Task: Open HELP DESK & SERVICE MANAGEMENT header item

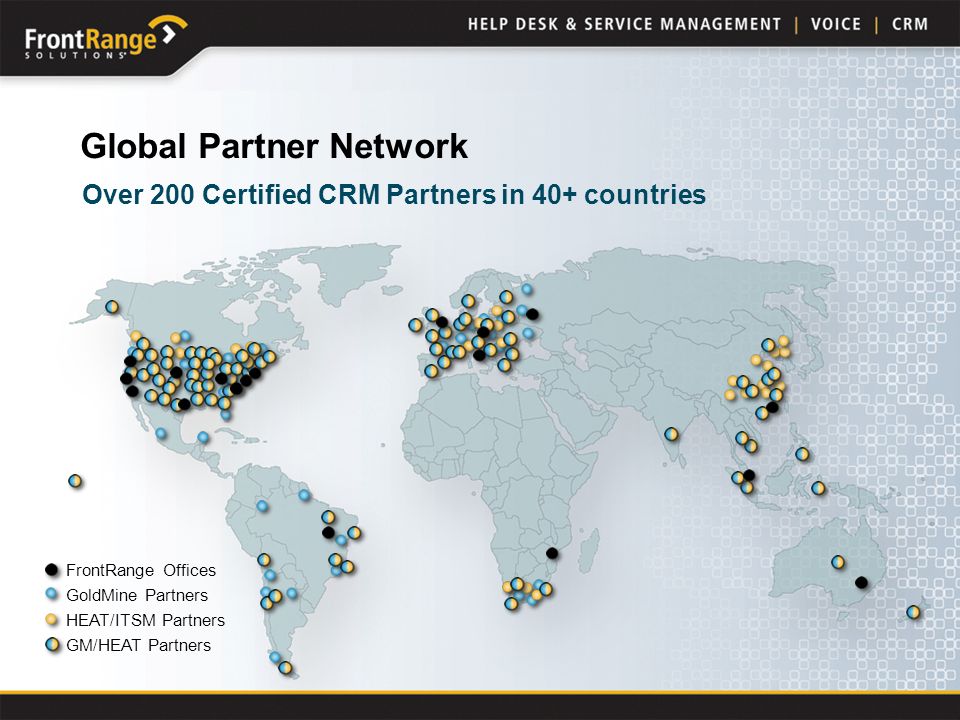Action: pyautogui.click(x=624, y=24)
